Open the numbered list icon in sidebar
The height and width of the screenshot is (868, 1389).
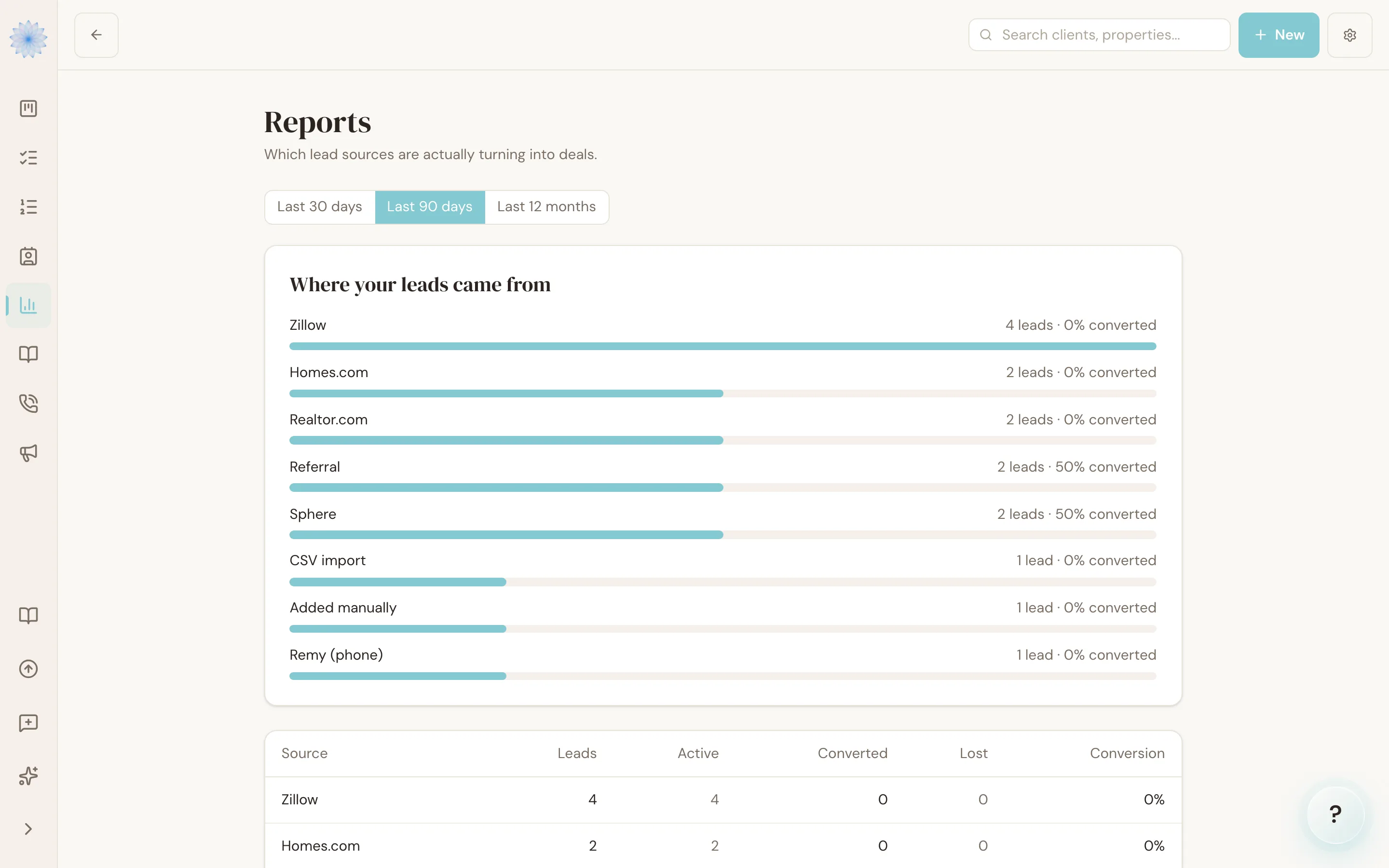(x=28, y=207)
